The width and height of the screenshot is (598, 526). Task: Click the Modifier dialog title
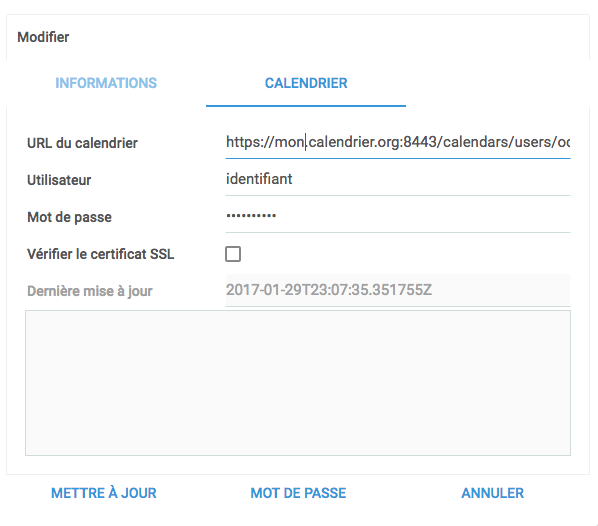[x=43, y=37]
